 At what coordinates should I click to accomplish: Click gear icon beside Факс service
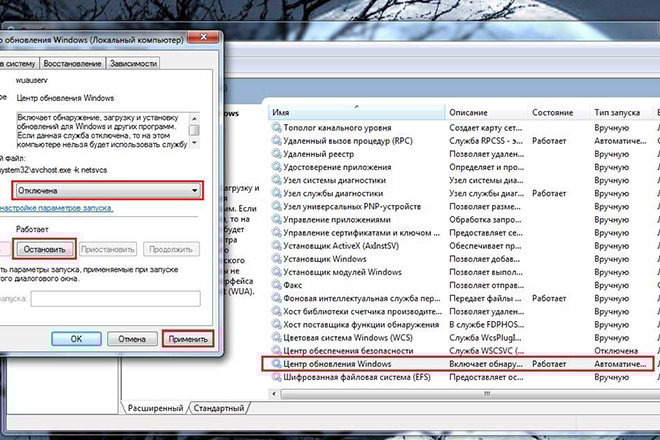pos(276,284)
